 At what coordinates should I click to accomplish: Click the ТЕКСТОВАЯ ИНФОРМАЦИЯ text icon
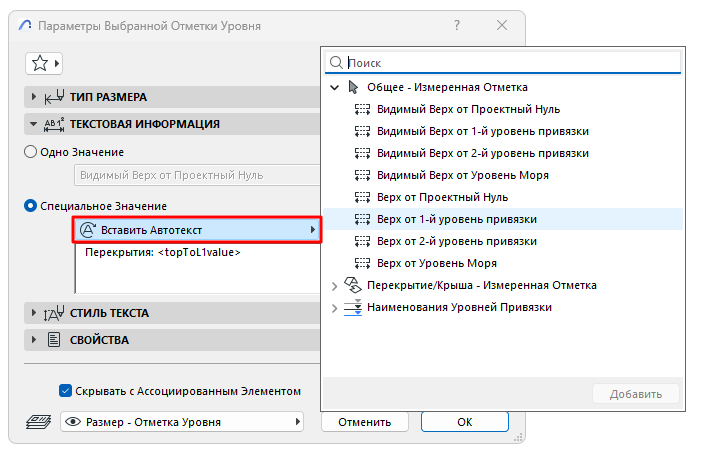pos(54,124)
